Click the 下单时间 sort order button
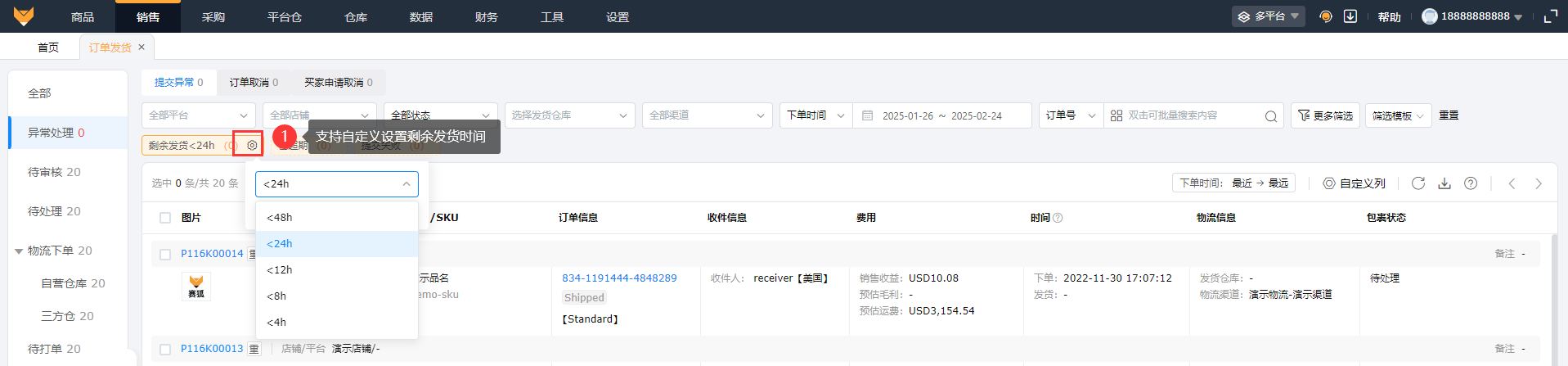Image resolution: width=1568 pixels, height=366 pixels. point(1233,183)
